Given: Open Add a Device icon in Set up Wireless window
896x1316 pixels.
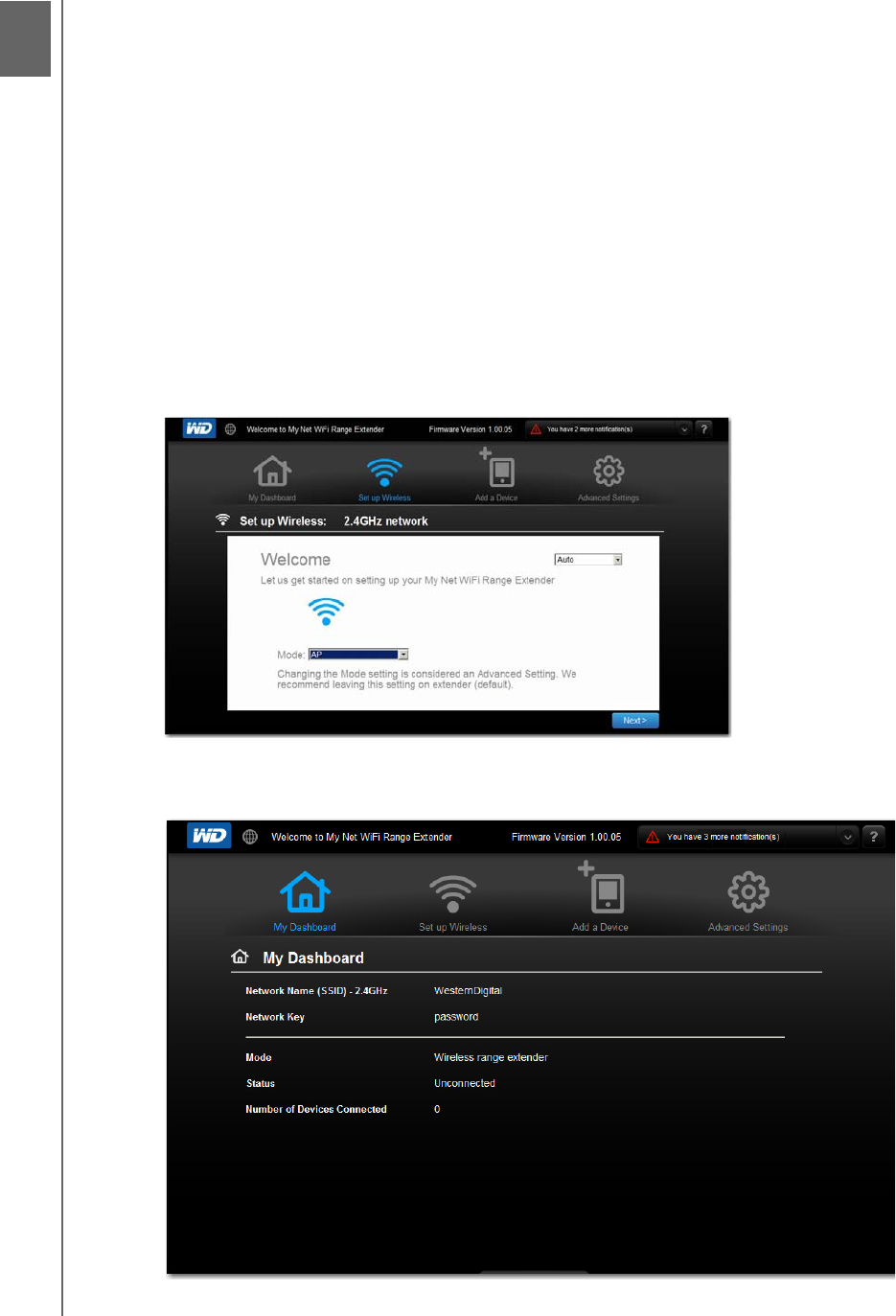Looking at the screenshot, I should (x=497, y=468).
